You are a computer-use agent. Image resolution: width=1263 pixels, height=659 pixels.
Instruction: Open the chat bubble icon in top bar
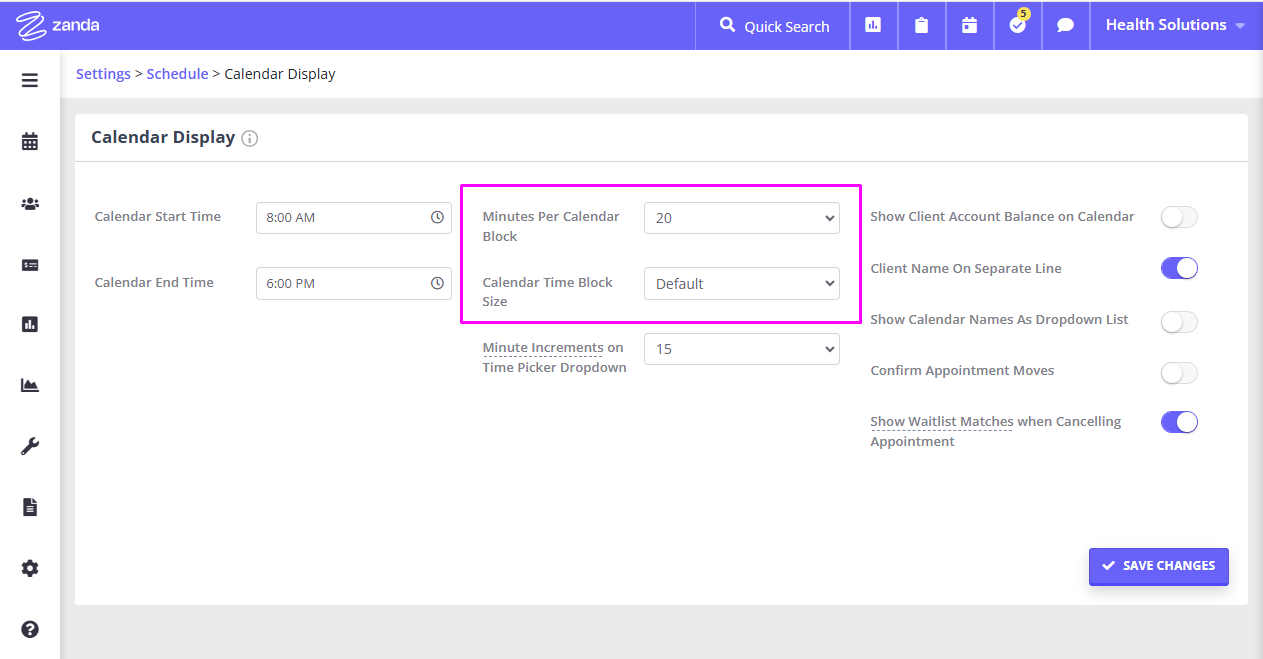coord(1065,26)
